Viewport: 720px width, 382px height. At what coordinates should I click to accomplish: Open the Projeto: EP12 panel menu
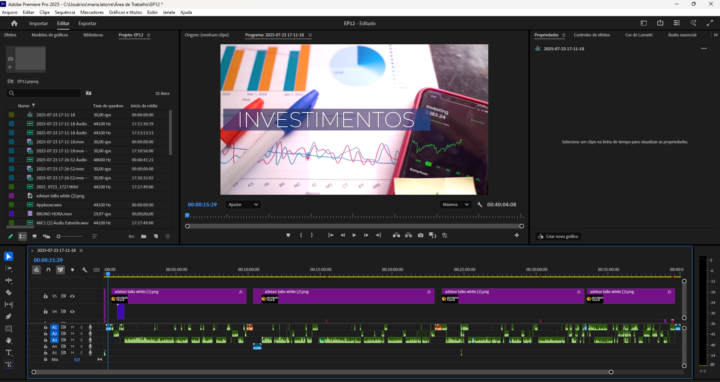148,35
